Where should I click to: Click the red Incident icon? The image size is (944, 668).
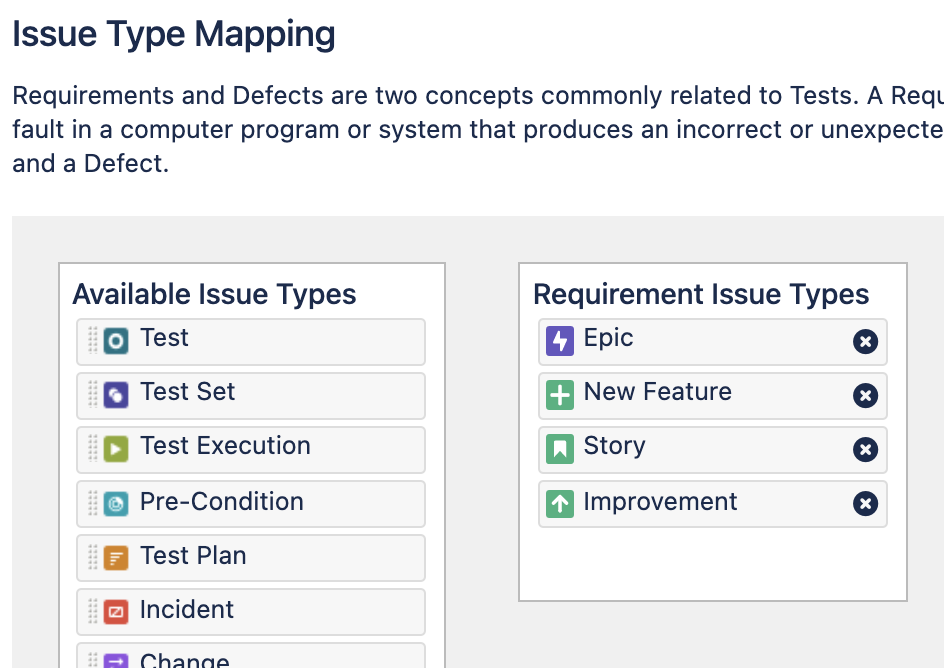tap(117, 612)
